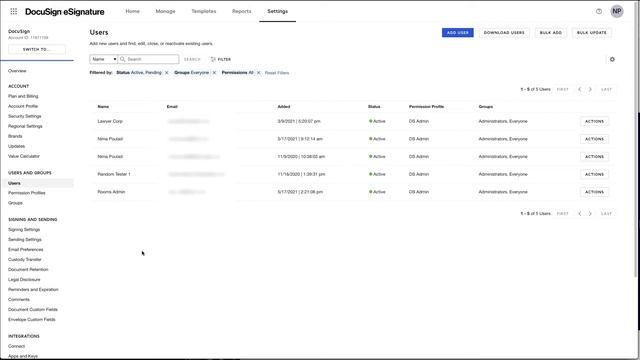
Task: Open Envelope Custom Fields in sidebar
Action: [31, 320]
